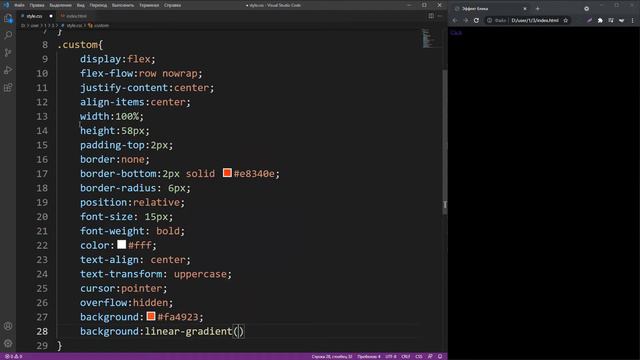Change UTF-8 encoding in status bar

(391, 356)
